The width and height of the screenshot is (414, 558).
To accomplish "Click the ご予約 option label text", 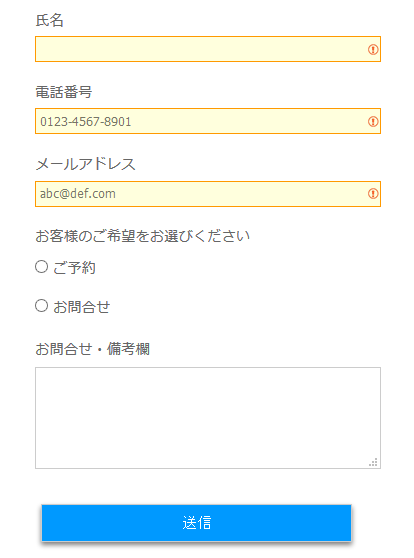I will 74,268.
